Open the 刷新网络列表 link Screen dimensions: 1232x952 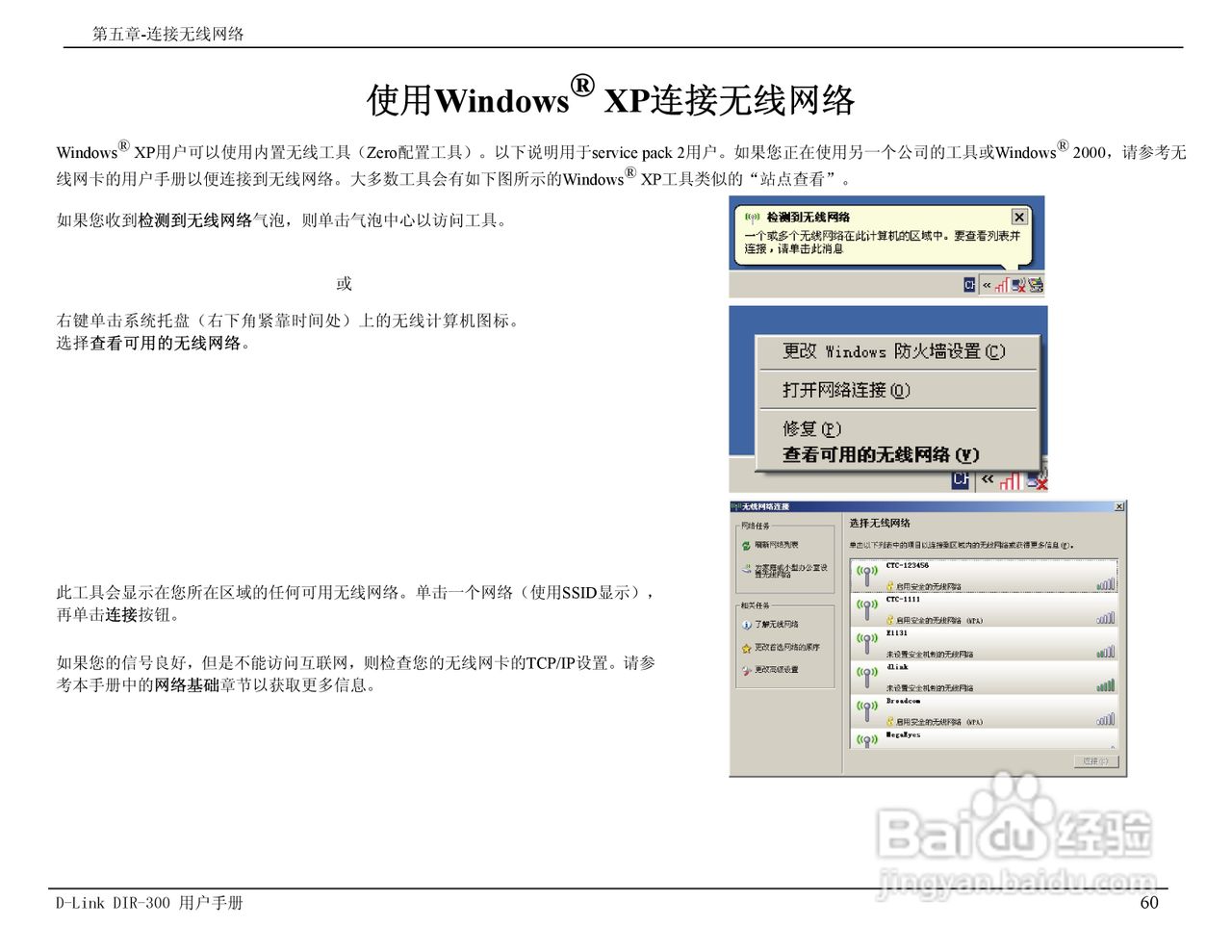pos(776,546)
